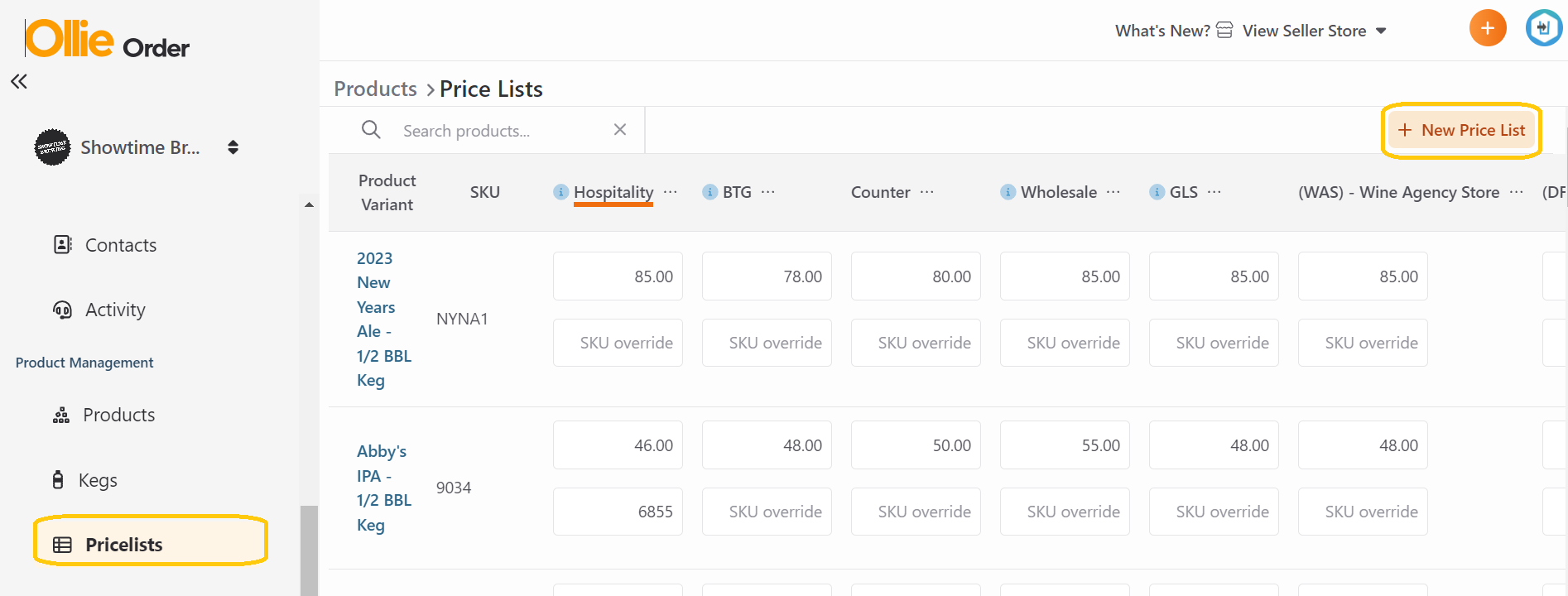Screen dimensions: 1568x596
Task: Click the Activity headset icon
Action: 62,310
